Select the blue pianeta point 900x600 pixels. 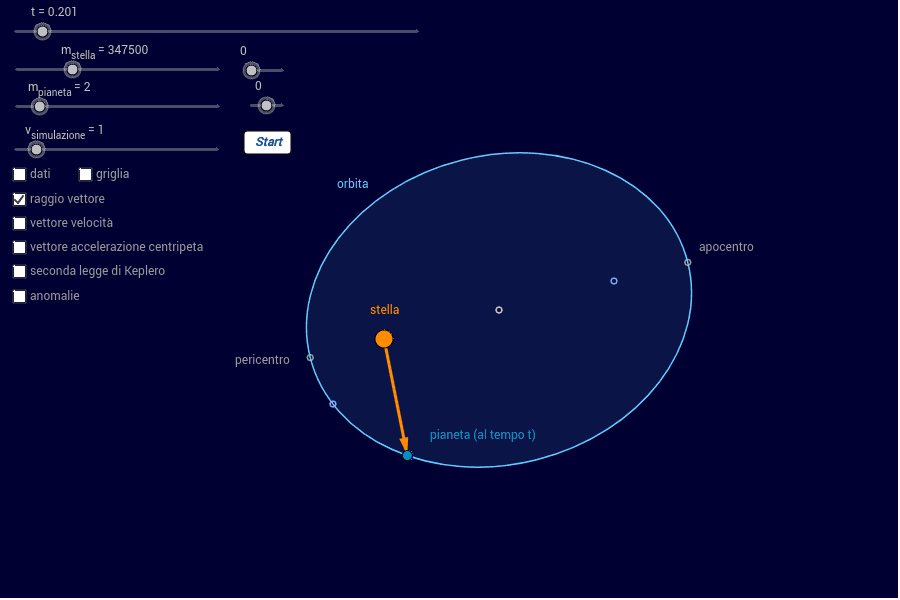click(408, 456)
